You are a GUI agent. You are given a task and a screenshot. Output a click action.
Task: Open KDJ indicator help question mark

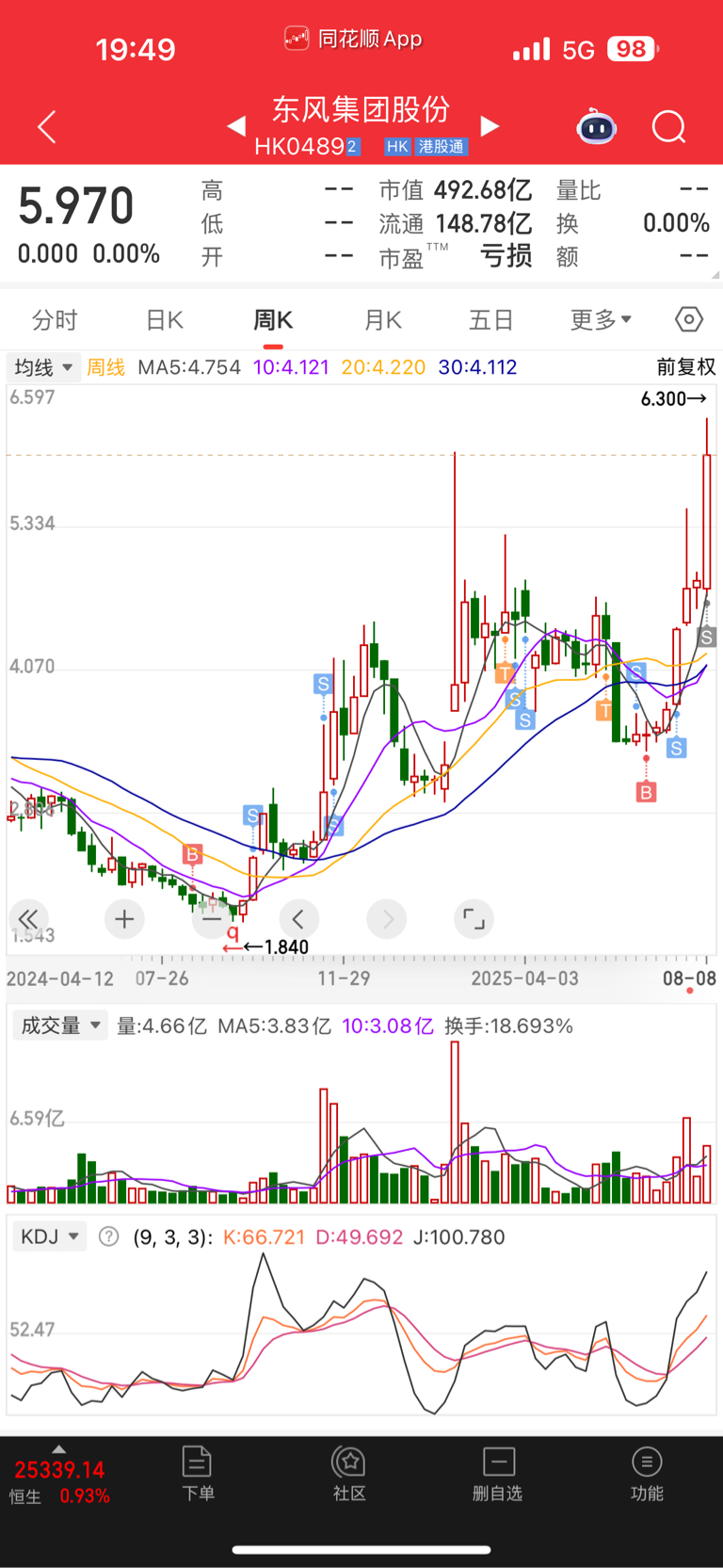109,1237
